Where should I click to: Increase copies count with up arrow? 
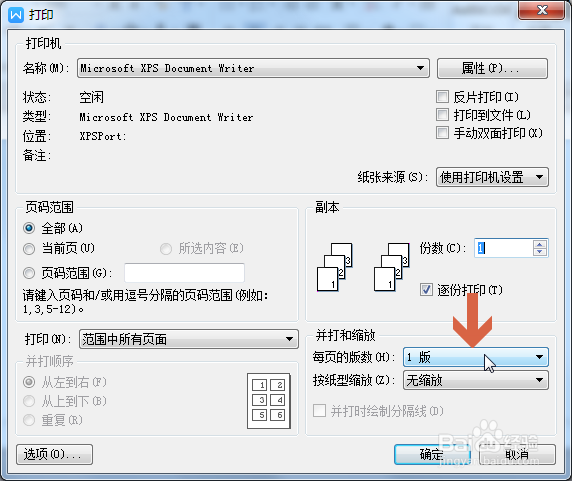point(540,244)
